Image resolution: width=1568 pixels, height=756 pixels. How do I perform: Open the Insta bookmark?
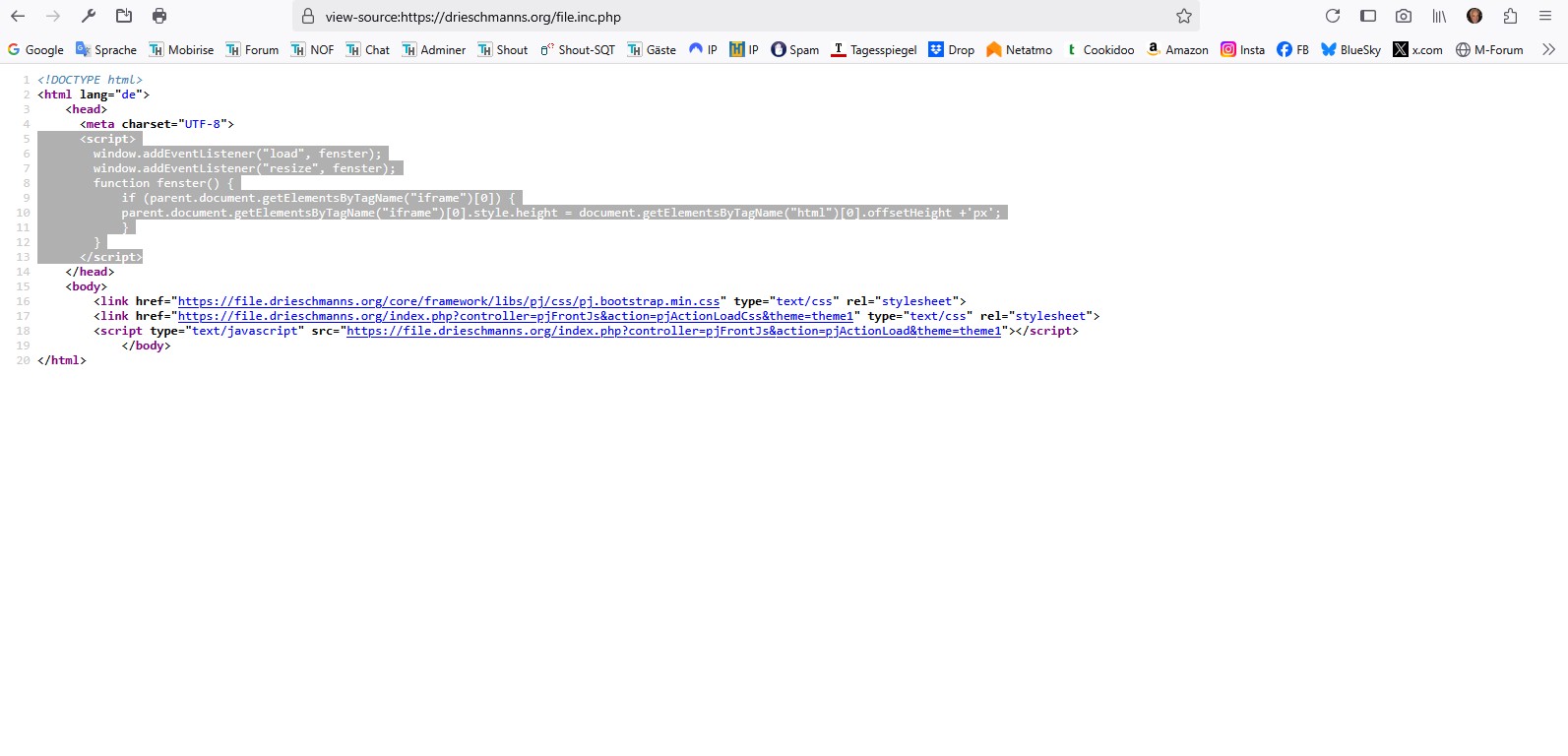tap(1243, 49)
